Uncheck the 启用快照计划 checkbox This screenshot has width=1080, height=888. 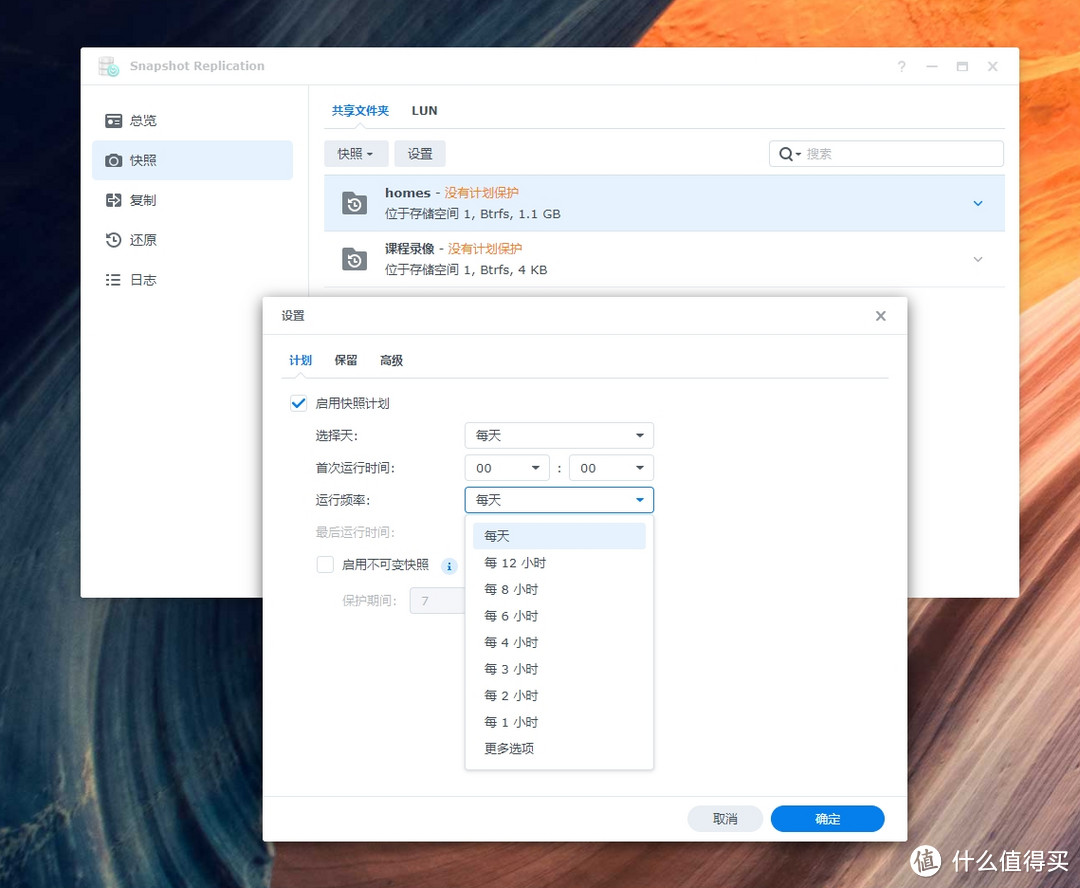tap(298, 403)
